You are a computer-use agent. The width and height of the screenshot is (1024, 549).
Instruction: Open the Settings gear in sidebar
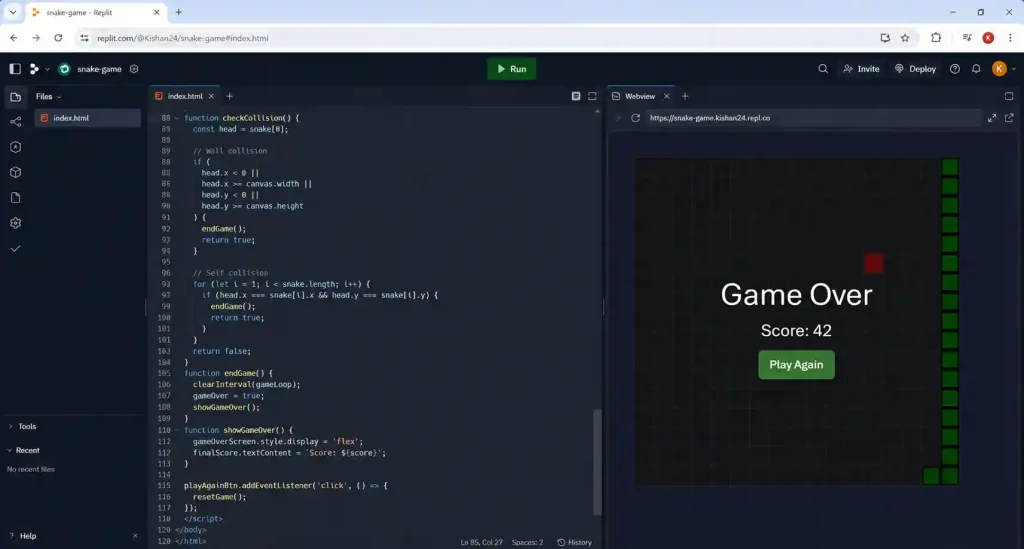[16, 223]
